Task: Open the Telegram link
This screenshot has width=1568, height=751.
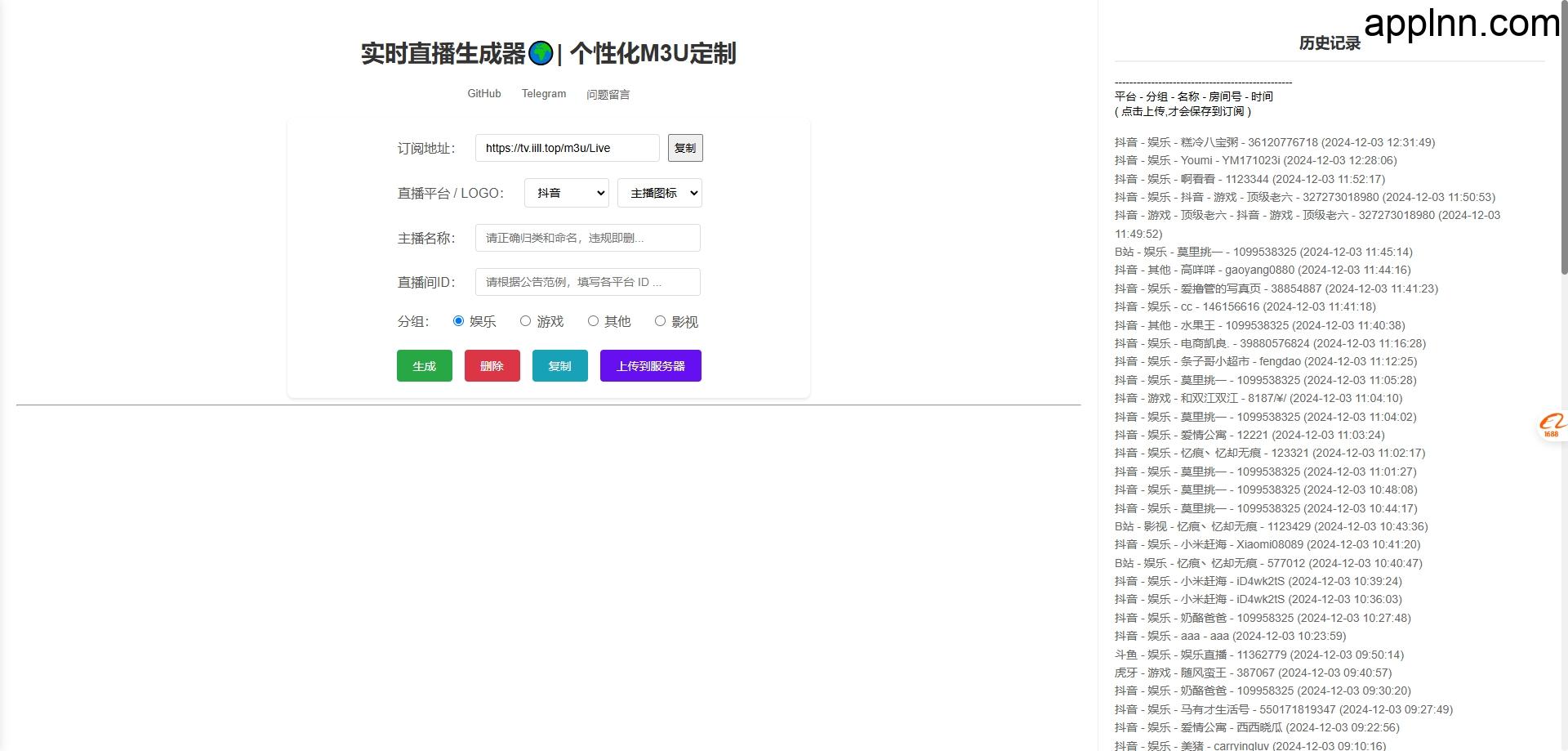Action: (x=544, y=94)
